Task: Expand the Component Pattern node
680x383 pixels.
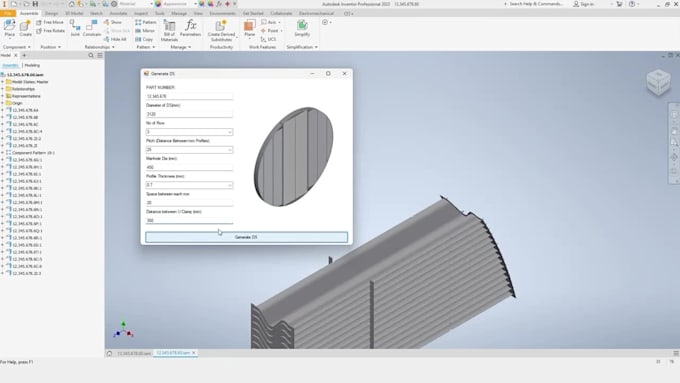Action: (3, 153)
